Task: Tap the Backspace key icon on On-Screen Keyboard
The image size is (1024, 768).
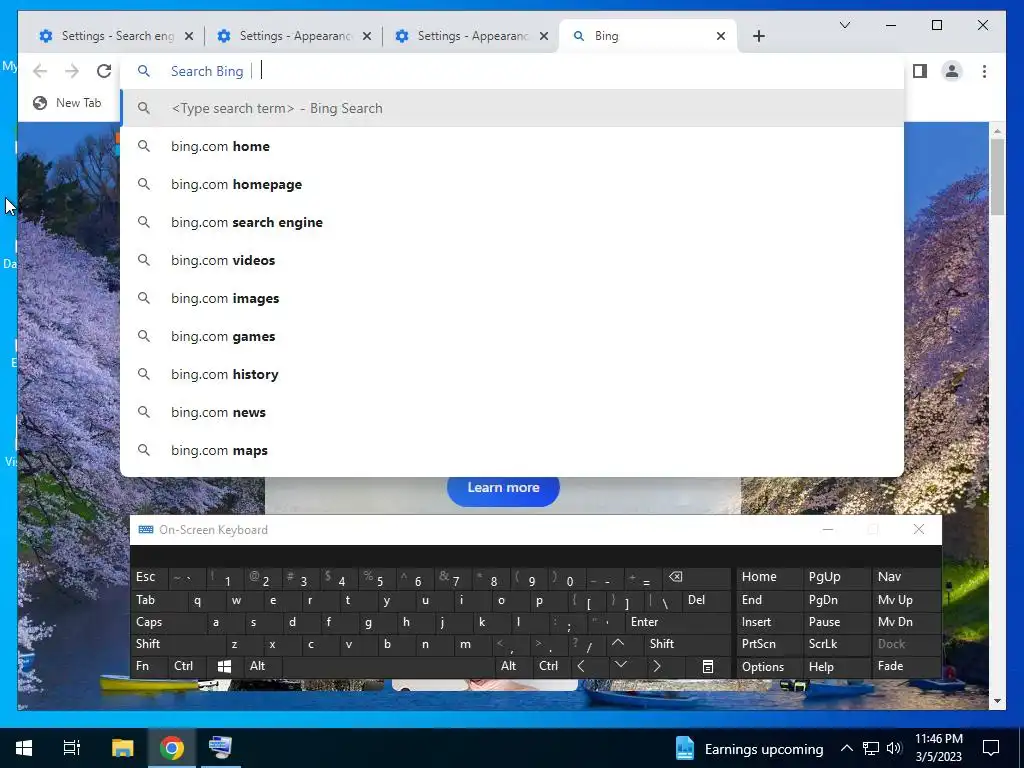Action: pyautogui.click(x=696, y=577)
